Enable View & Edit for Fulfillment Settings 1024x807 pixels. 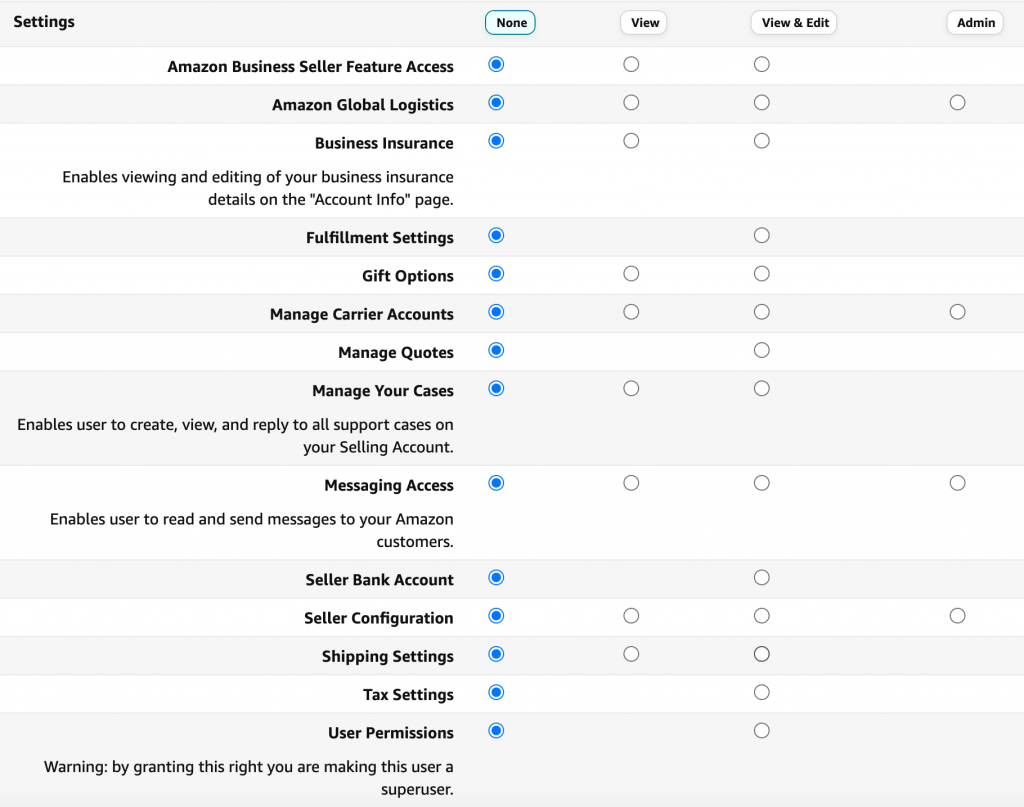761,235
